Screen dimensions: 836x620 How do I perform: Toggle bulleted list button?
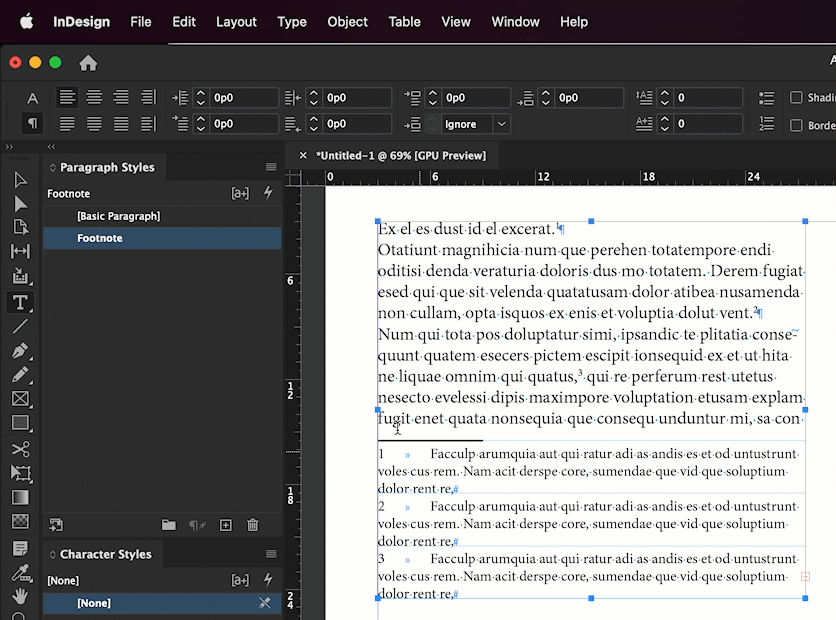pyautogui.click(x=766, y=98)
